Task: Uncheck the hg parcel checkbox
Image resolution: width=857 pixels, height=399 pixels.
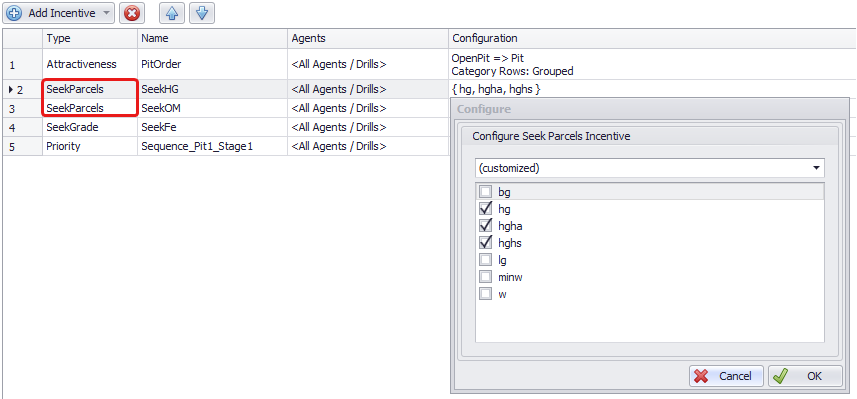Action: tap(485, 209)
